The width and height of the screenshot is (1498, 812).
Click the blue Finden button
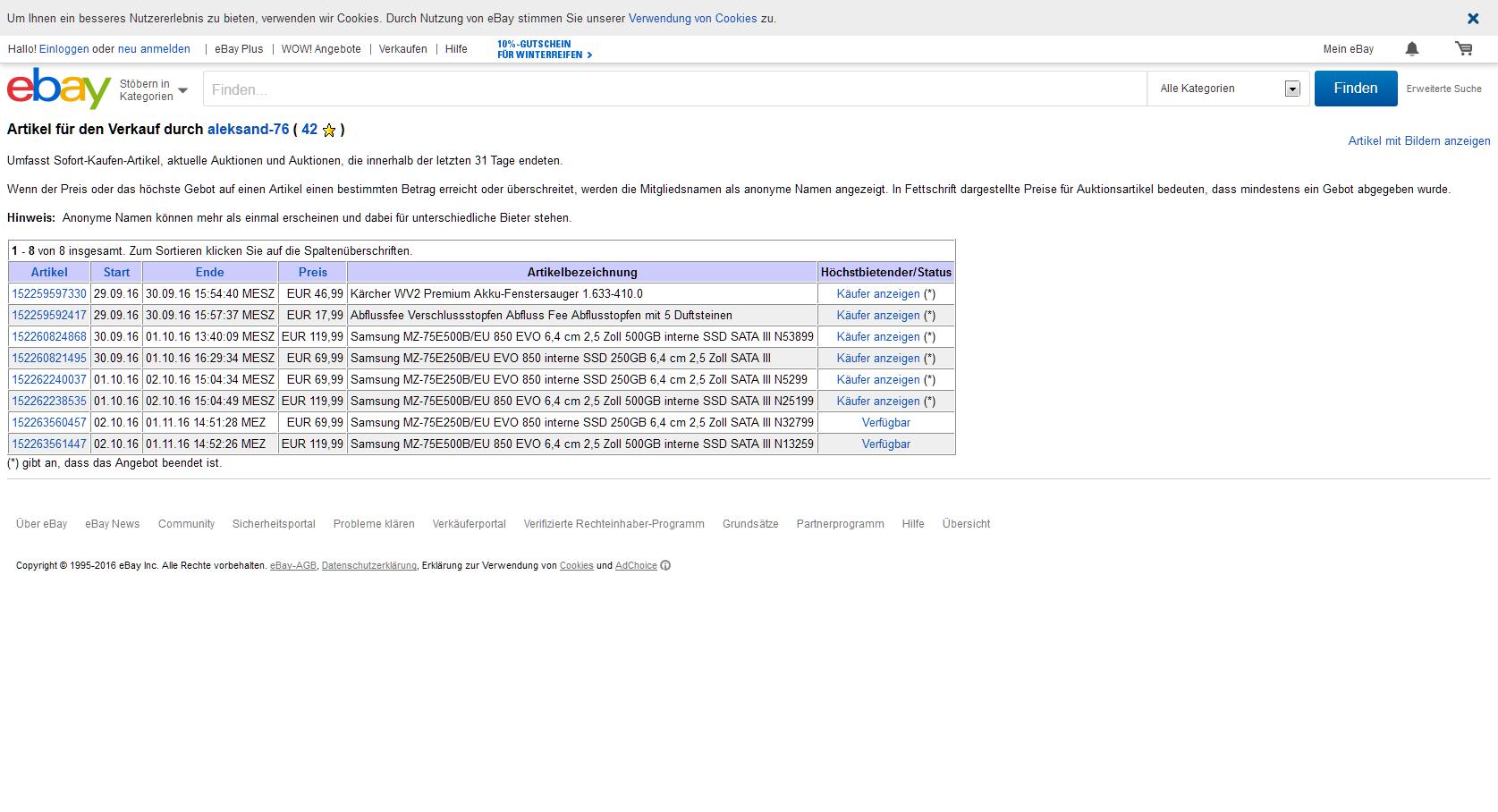pos(1356,89)
